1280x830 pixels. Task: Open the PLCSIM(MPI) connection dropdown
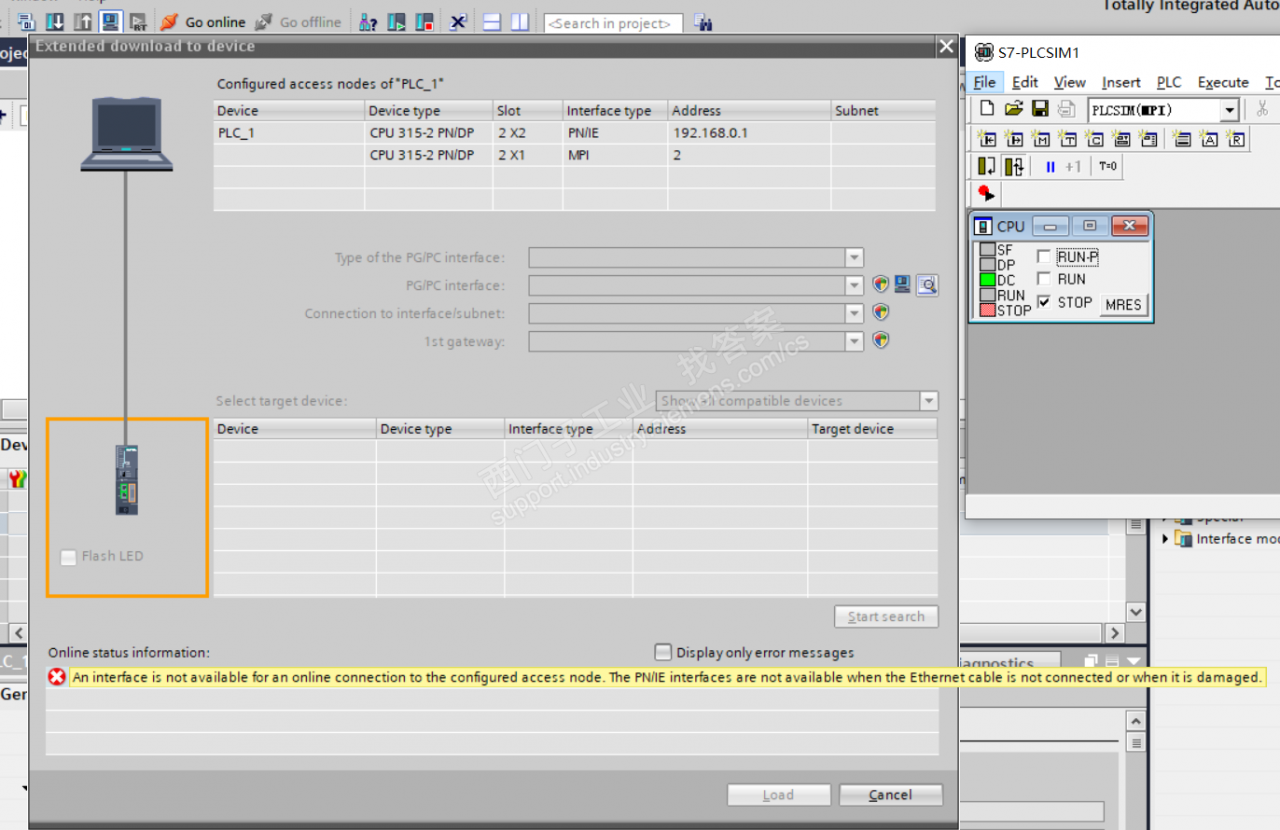pos(1229,110)
